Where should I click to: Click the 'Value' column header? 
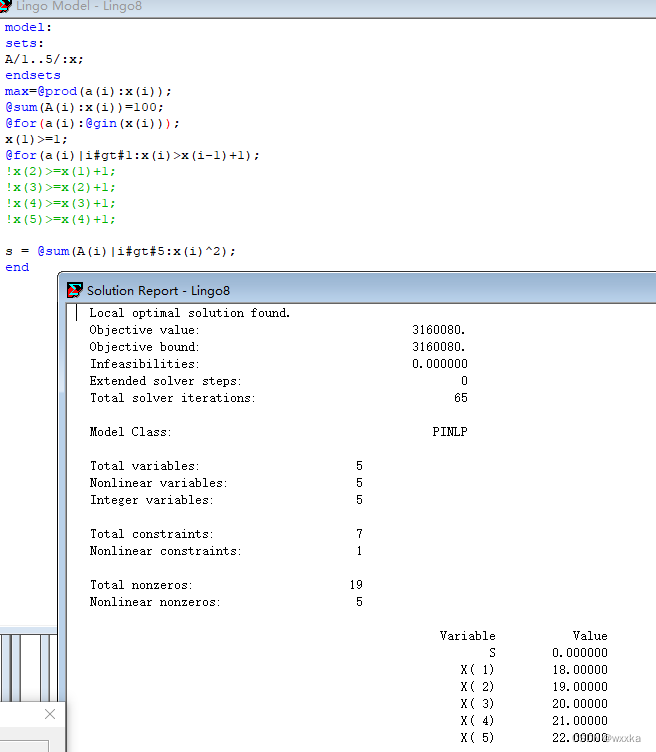590,636
